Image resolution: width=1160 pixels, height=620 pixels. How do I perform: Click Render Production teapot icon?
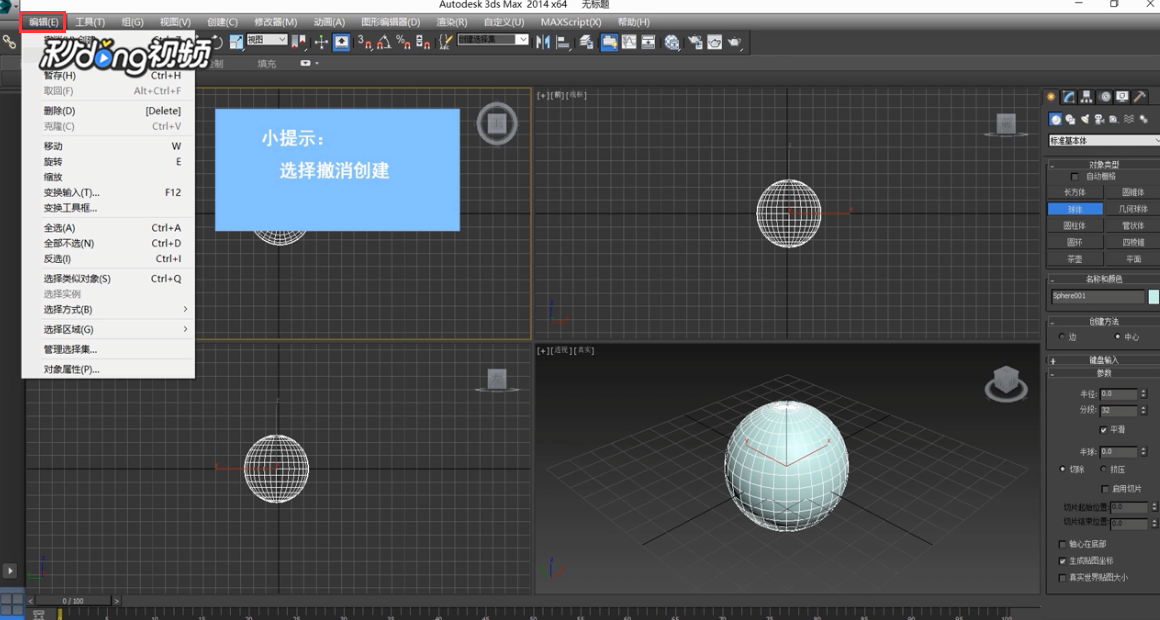(x=735, y=42)
